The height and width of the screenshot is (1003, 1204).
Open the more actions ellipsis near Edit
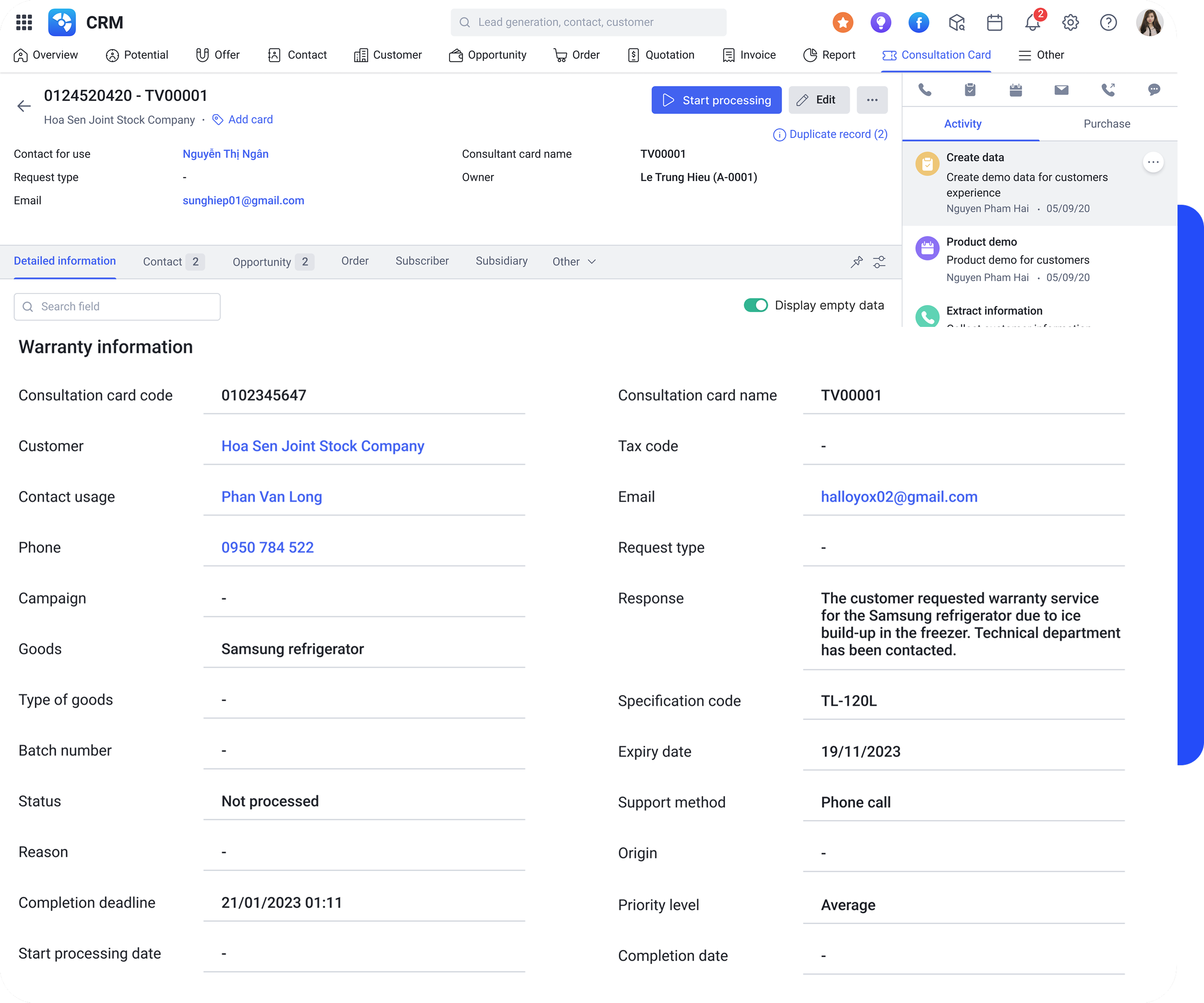[x=871, y=100]
